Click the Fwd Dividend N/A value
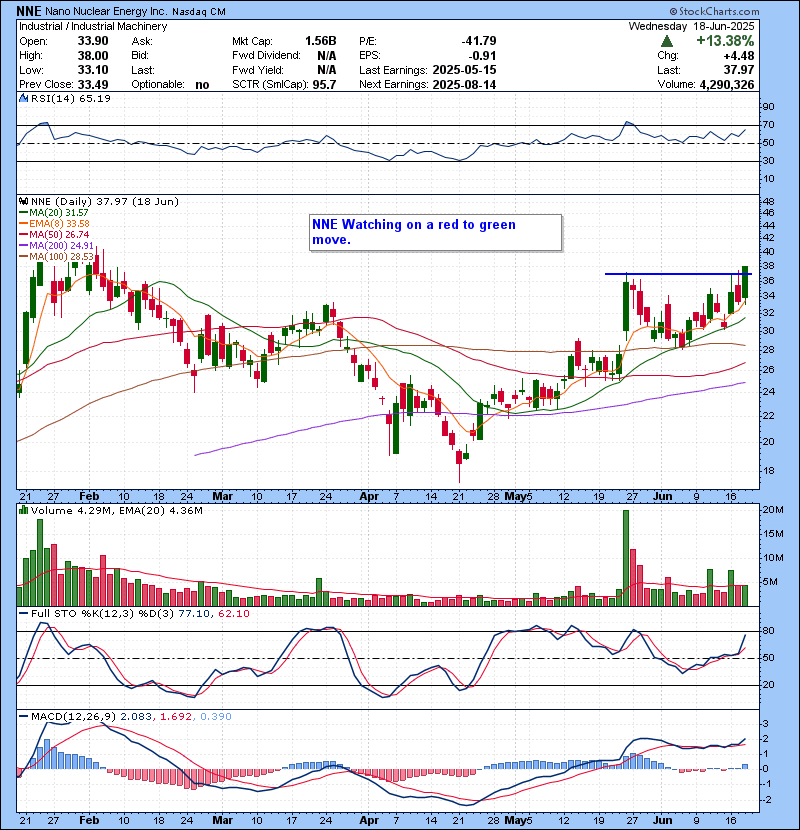The width and height of the screenshot is (800, 830). [327, 56]
